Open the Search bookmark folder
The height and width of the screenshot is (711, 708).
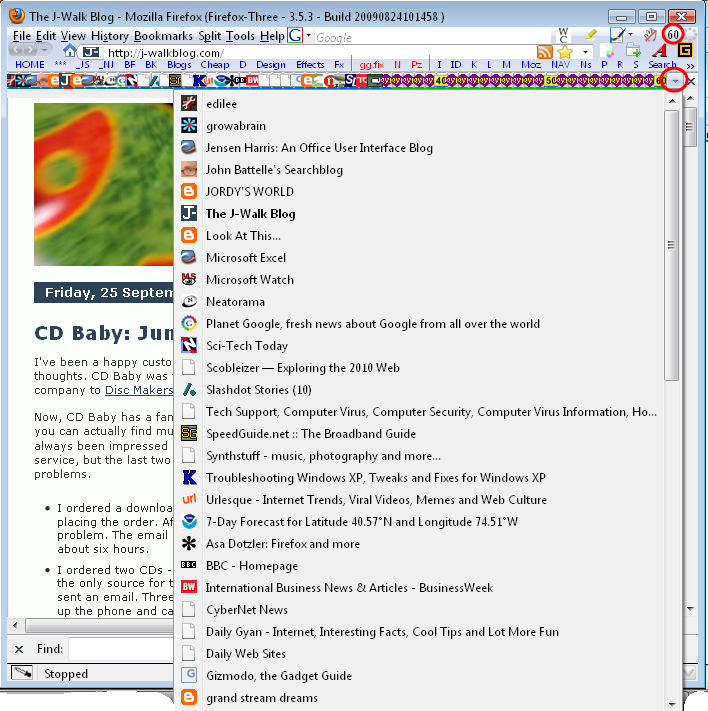[662, 65]
